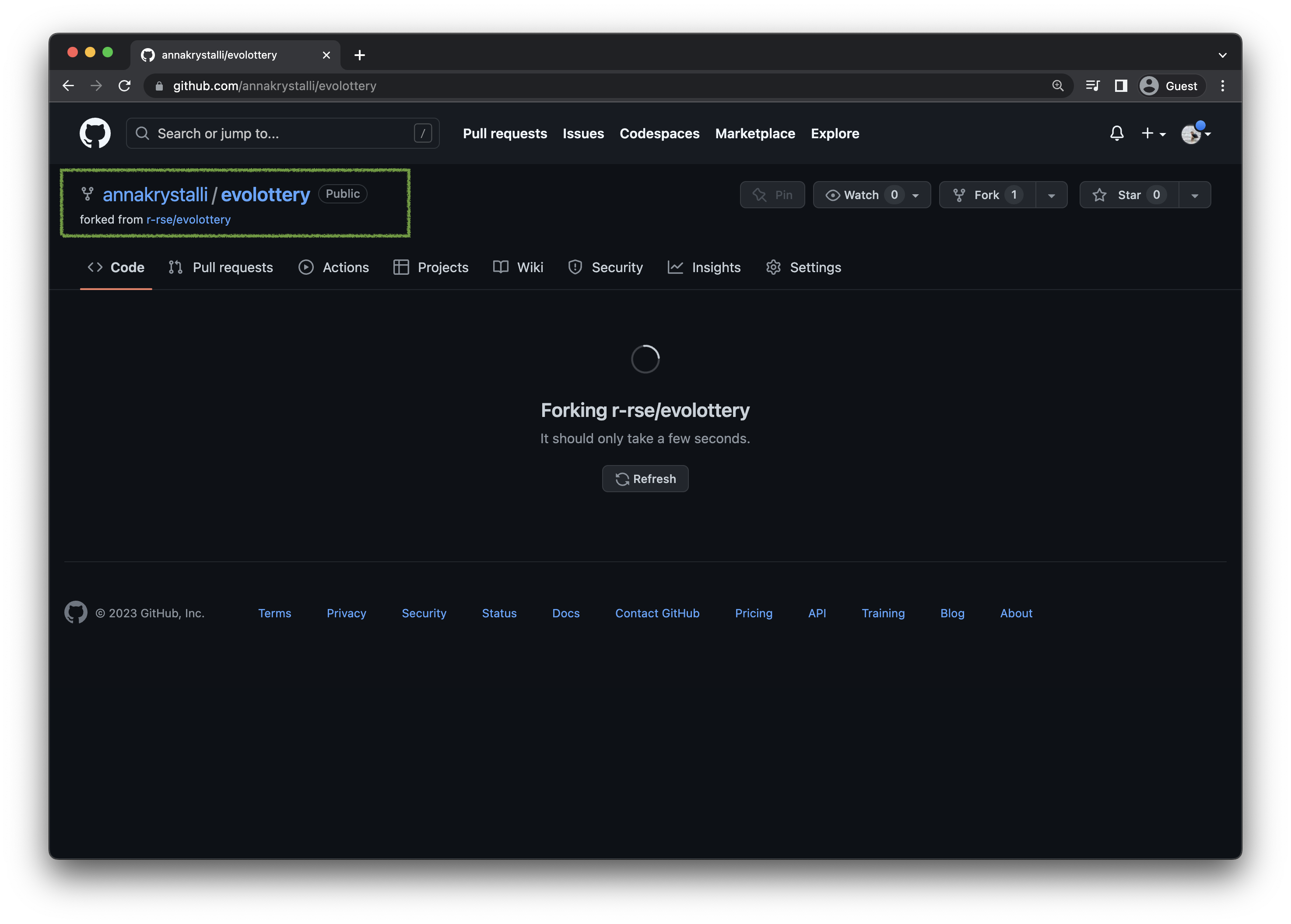1291x924 pixels.
Task: Open the user avatar menu
Action: (x=1196, y=133)
